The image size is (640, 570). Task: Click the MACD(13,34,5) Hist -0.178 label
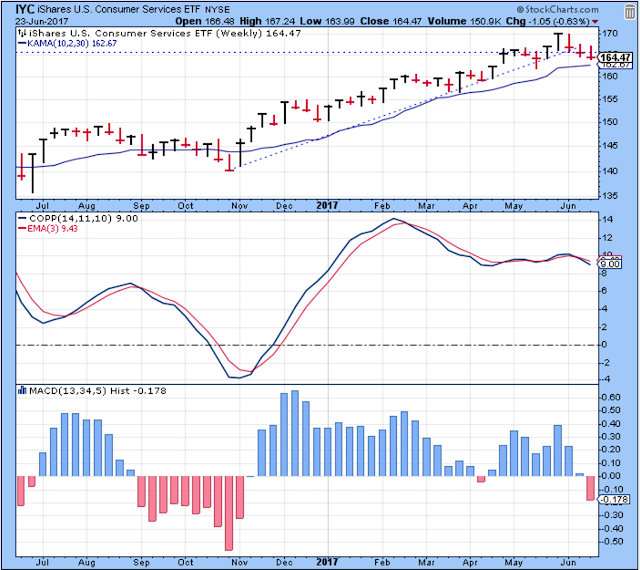(98, 391)
